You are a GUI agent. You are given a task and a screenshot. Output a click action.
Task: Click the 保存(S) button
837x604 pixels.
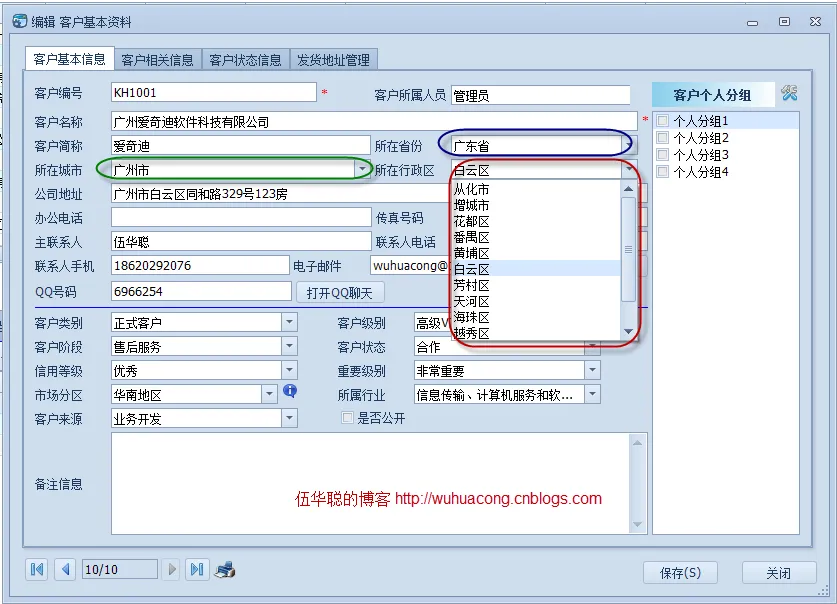pos(680,573)
